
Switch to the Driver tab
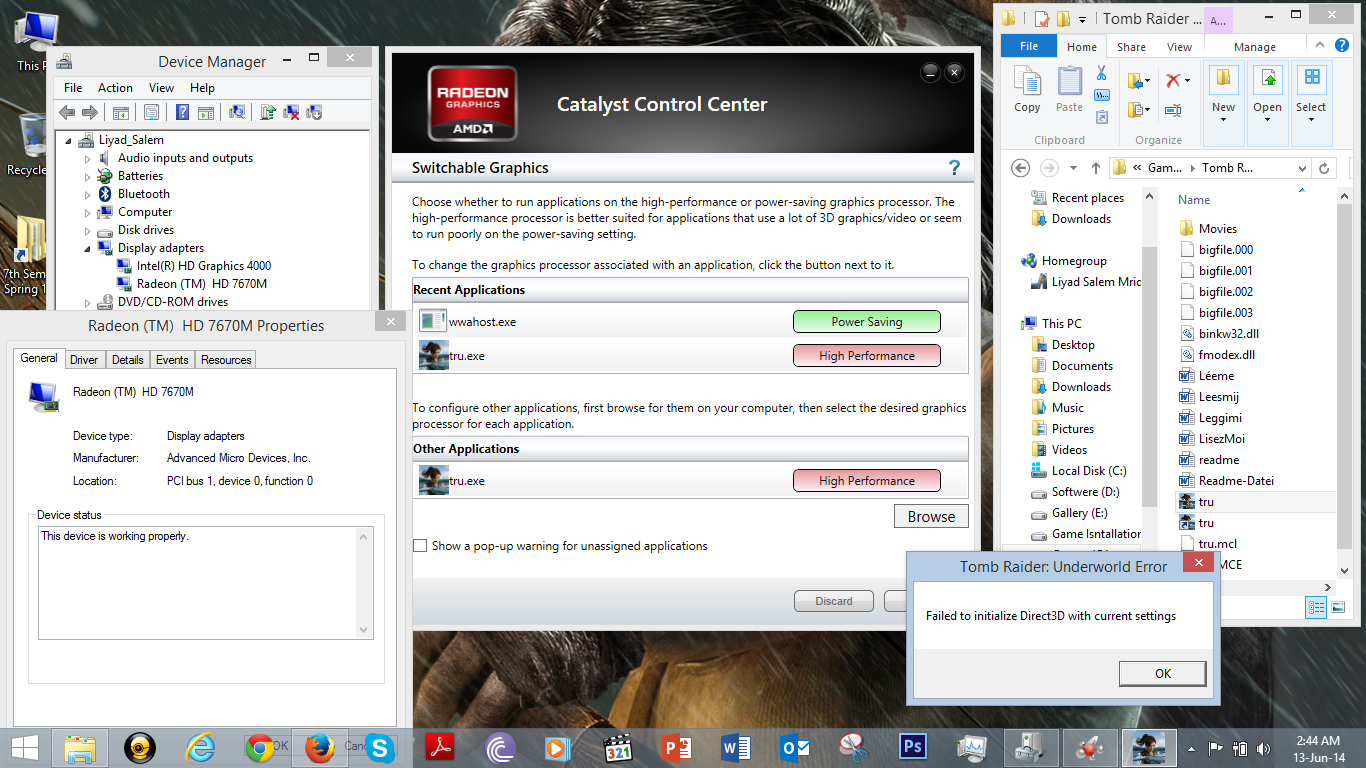coord(84,360)
